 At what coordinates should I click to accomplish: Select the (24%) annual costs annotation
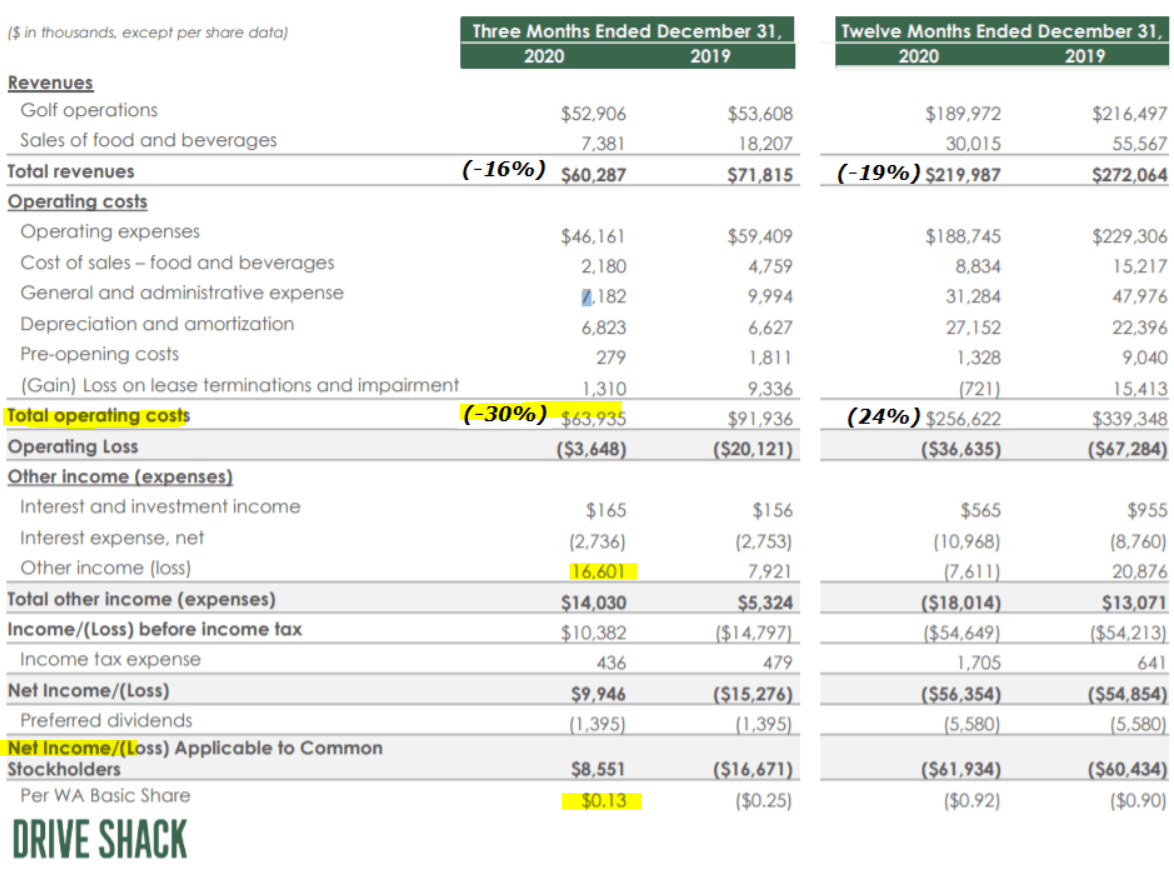[x=883, y=417]
